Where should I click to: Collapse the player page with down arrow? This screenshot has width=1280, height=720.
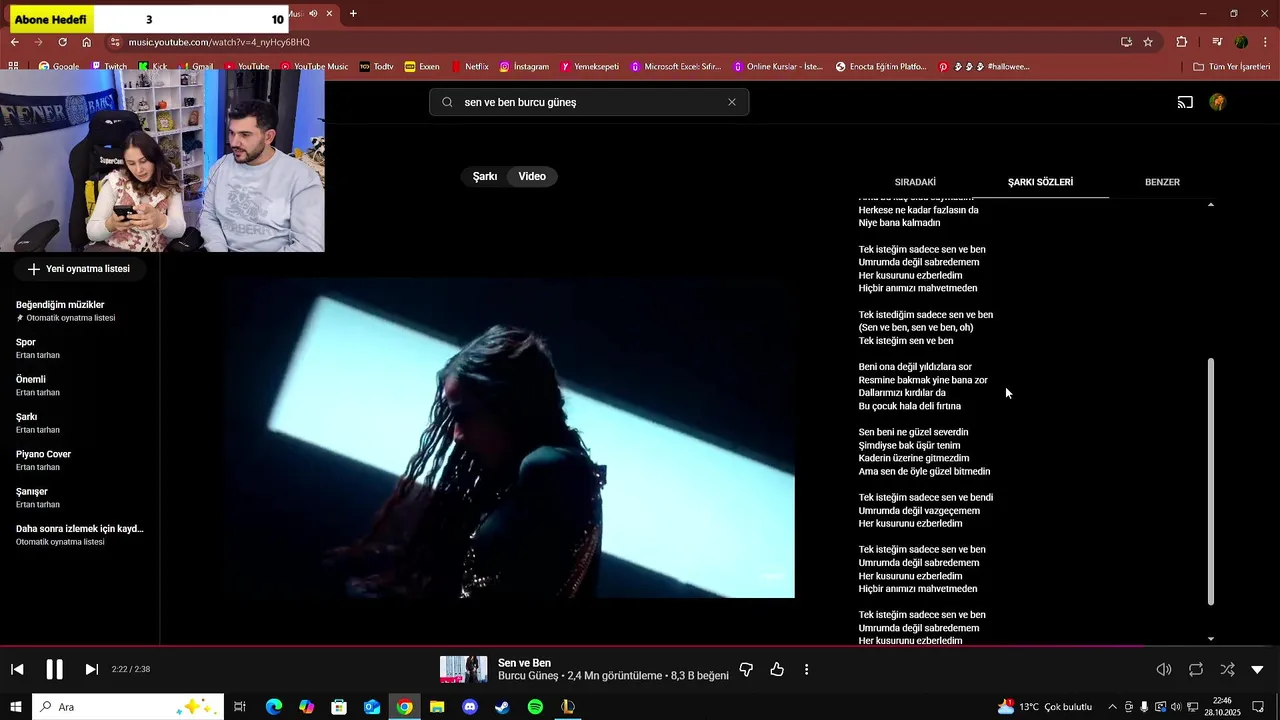click(x=1257, y=669)
